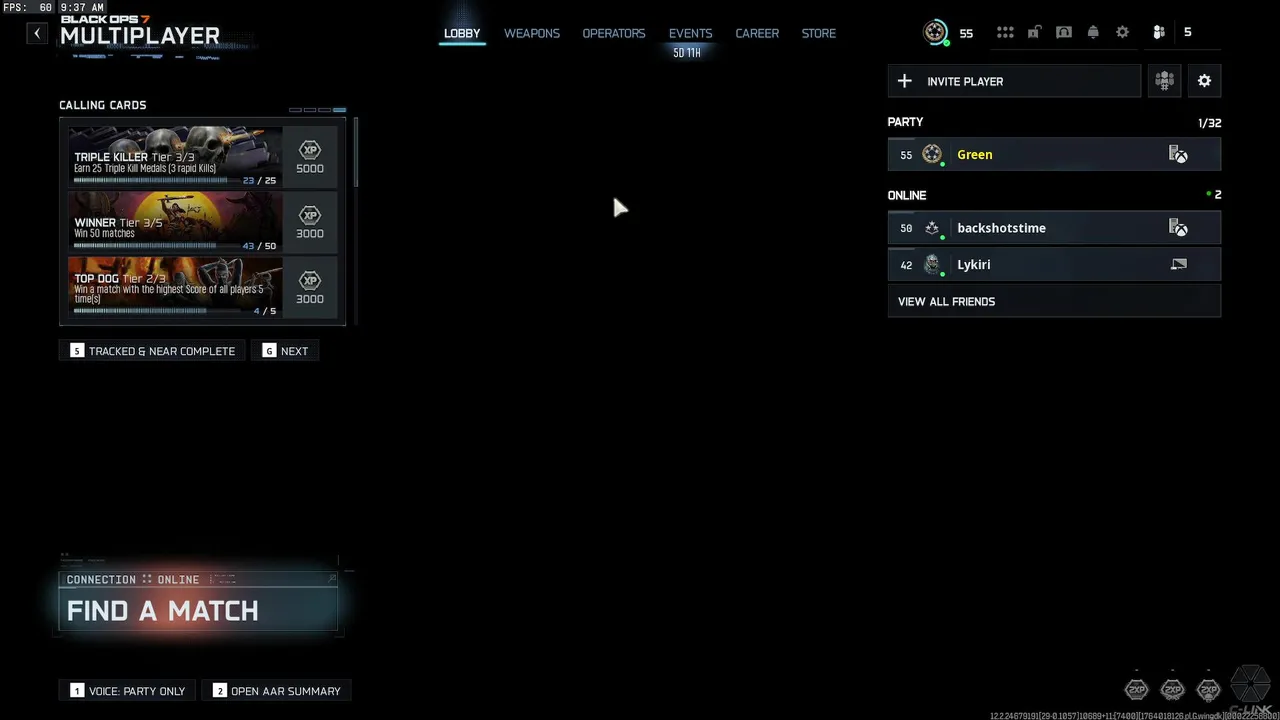This screenshot has width=1280, height=720.
Task: Click the party count '1/32'
Action: (x=1209, y=123)
